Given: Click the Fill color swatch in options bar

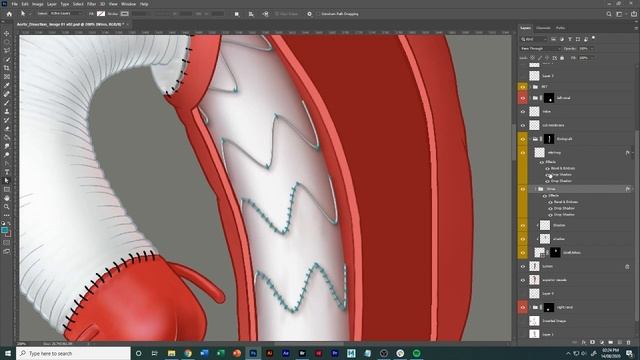Looking at the screenshot, I should point(101,14).
